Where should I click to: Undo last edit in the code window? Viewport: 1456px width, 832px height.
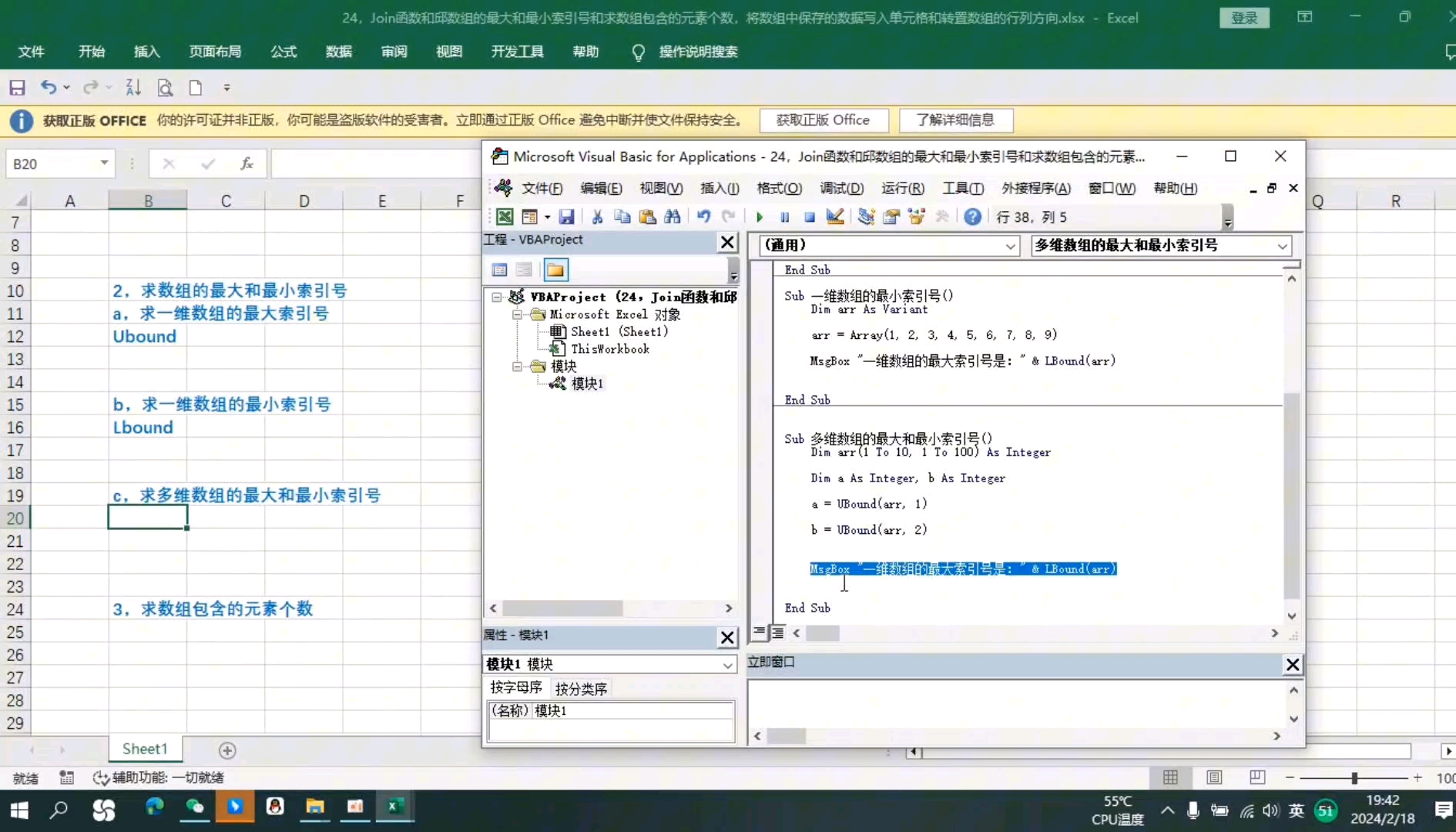click(x=703, y=216)
